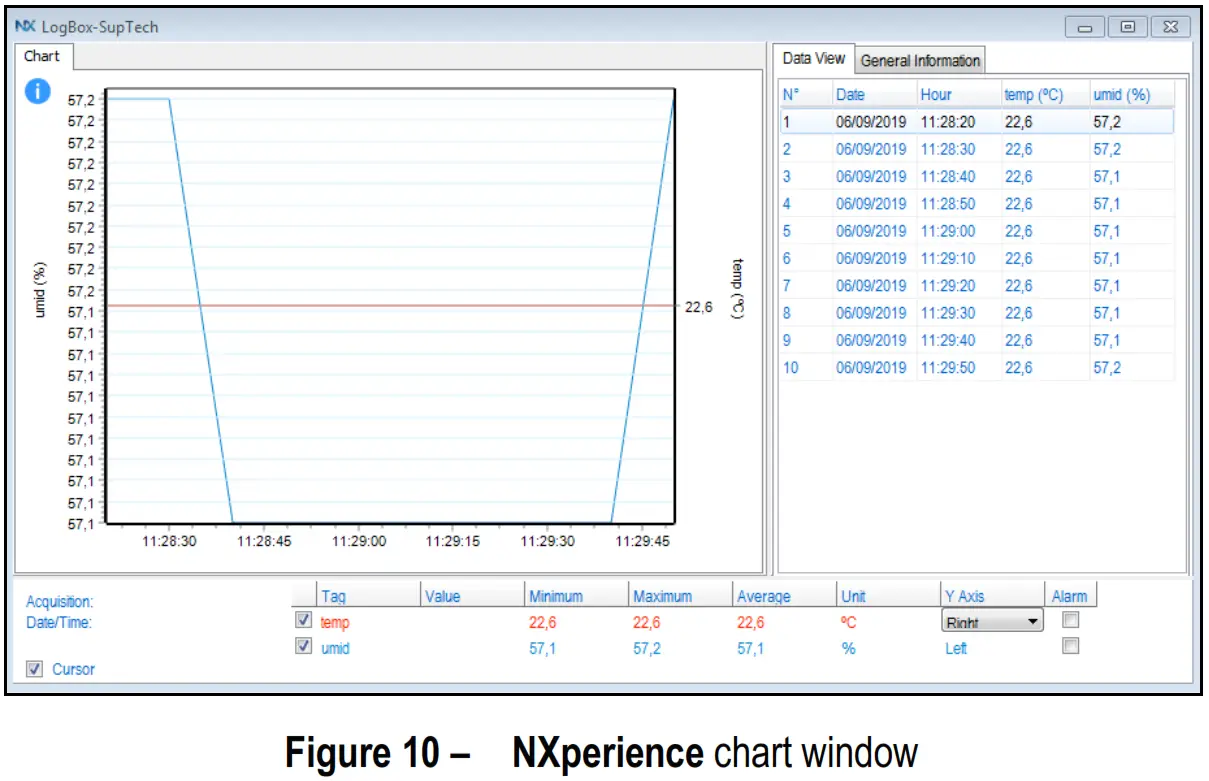Open the Y Axis dropdown showing Right
The height and width of the screenshot is (781, 1209).
pyautogui.click(x=992, y=622)
